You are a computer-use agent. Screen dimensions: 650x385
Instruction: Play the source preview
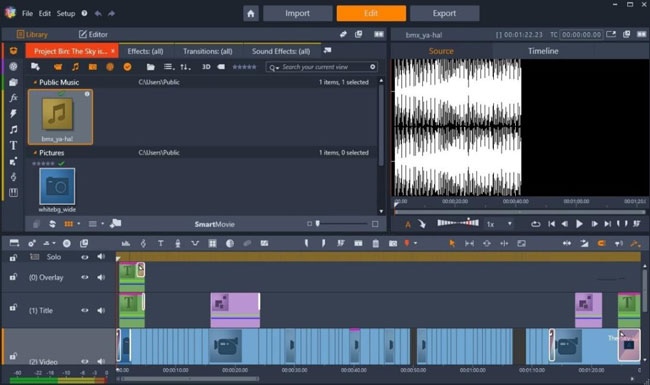[x=579, y=224]
